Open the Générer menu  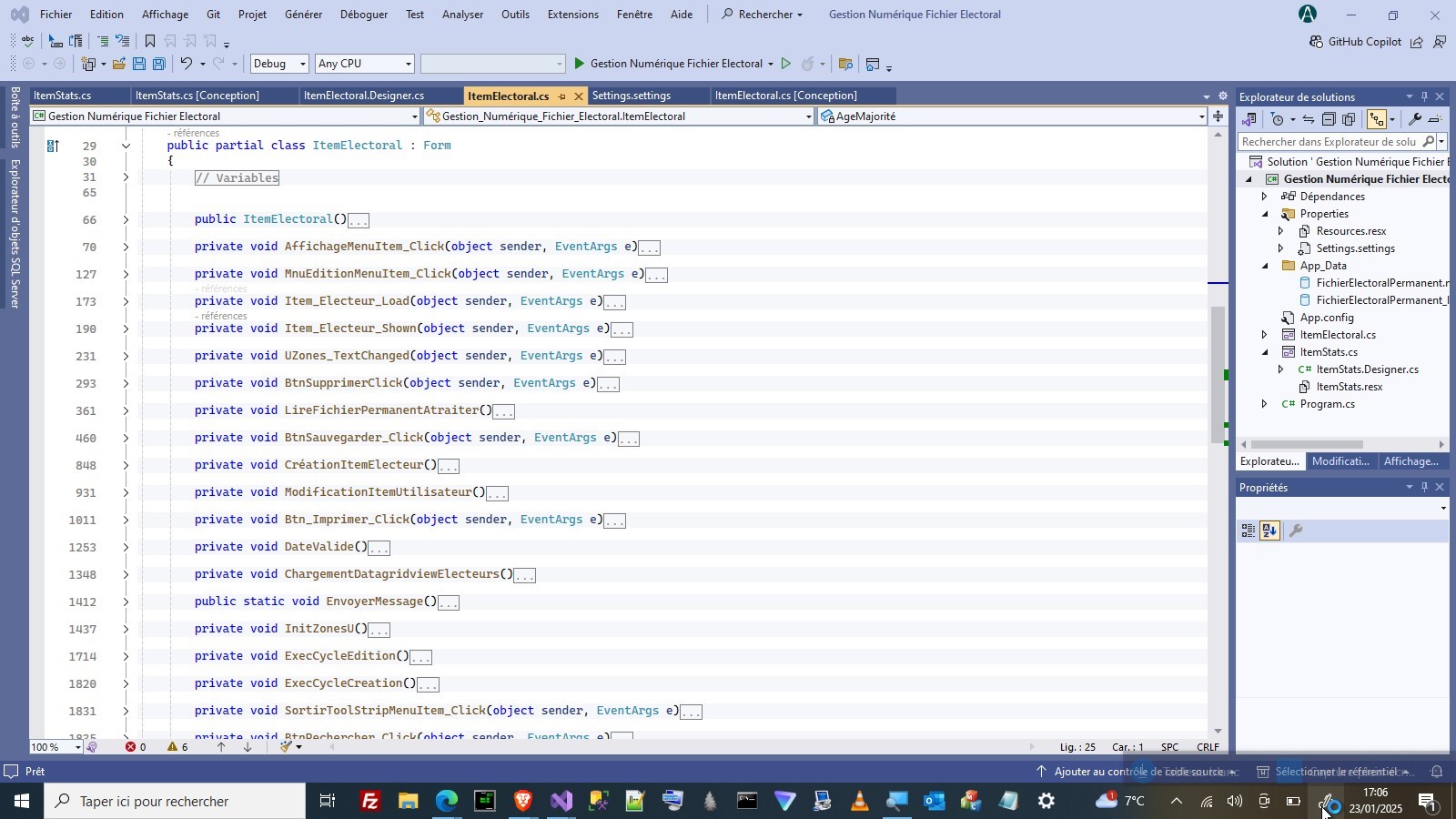click(x=303, y=15)
